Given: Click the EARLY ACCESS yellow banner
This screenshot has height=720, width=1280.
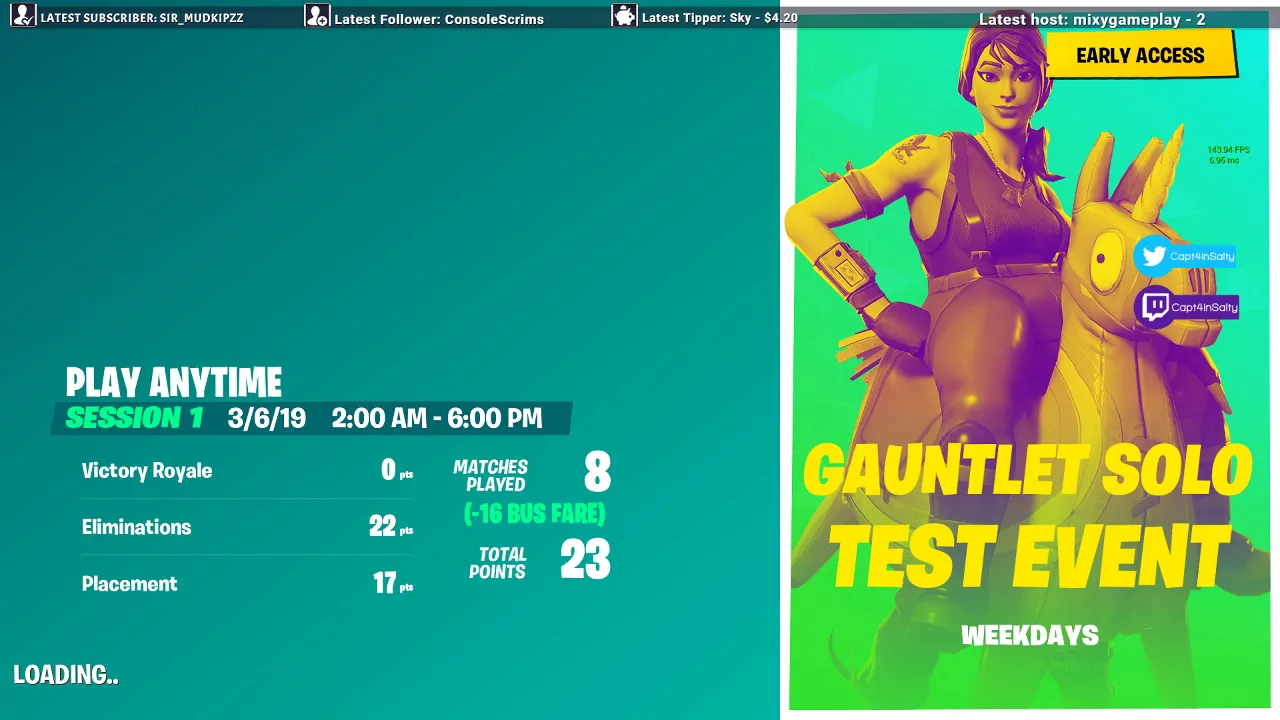Looking at the screenshot, I should pos(1141,55).
